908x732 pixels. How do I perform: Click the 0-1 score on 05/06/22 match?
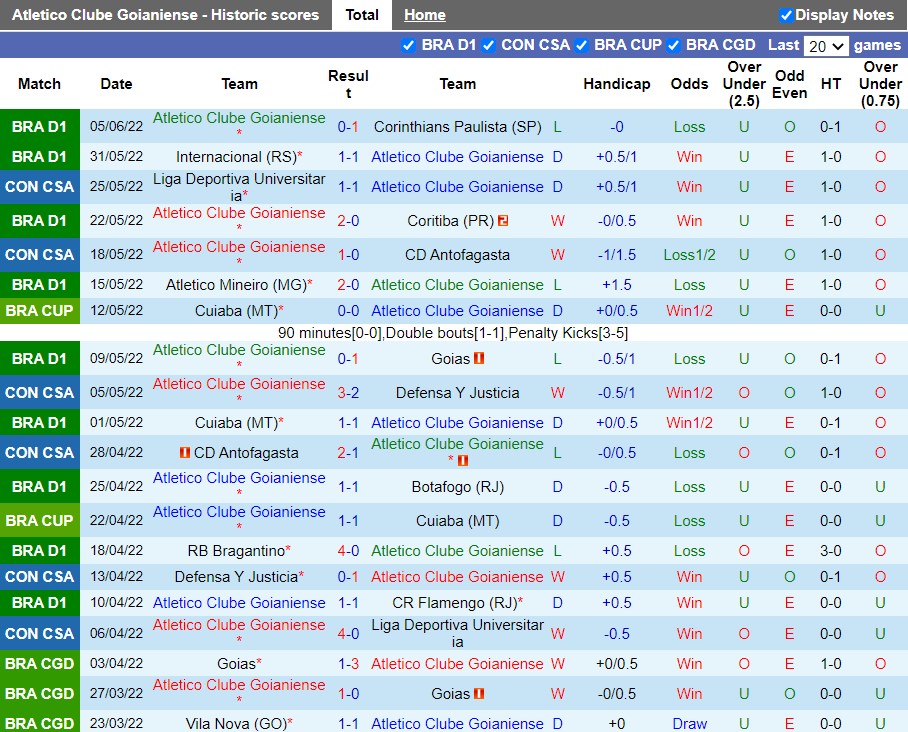click(348, 127)
